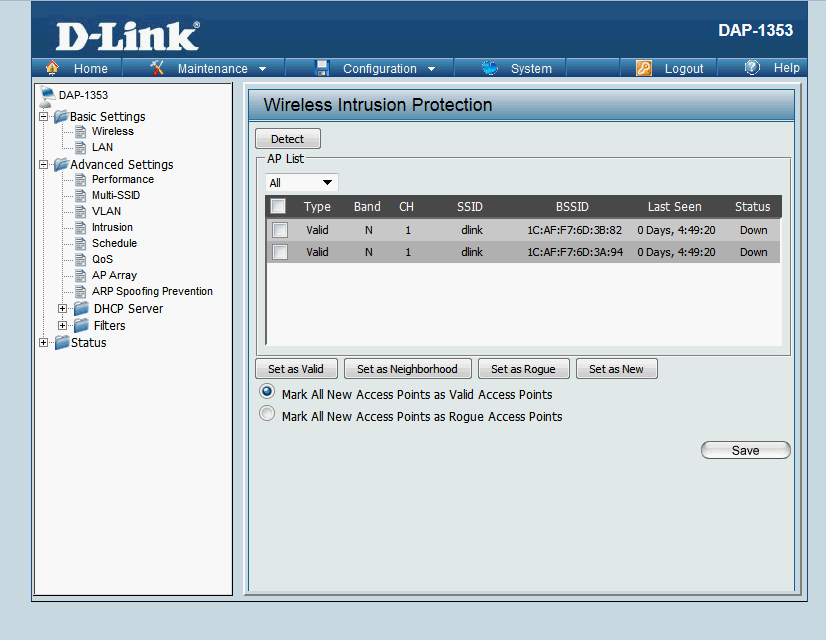This screenshot has width=826, height=640.
Task: Open the Maintenance menu
Action: click(x=212, y=68)
